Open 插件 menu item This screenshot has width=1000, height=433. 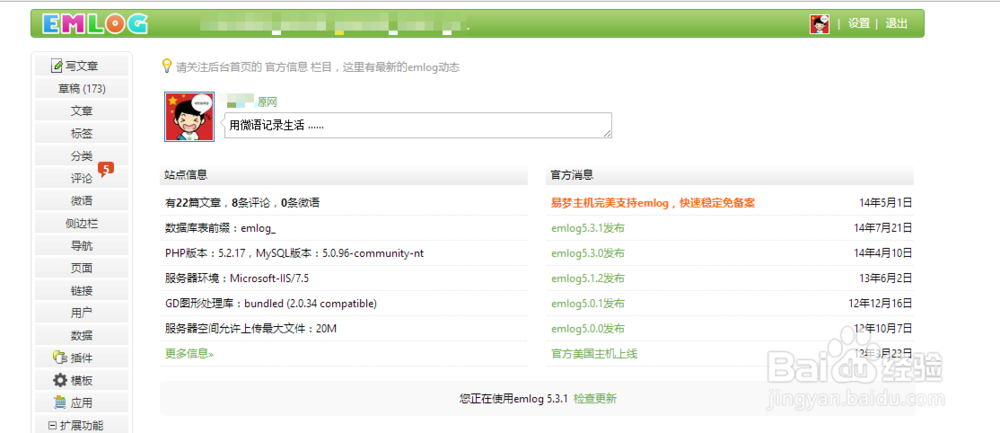pyautogui.click(x=82, y=358)
